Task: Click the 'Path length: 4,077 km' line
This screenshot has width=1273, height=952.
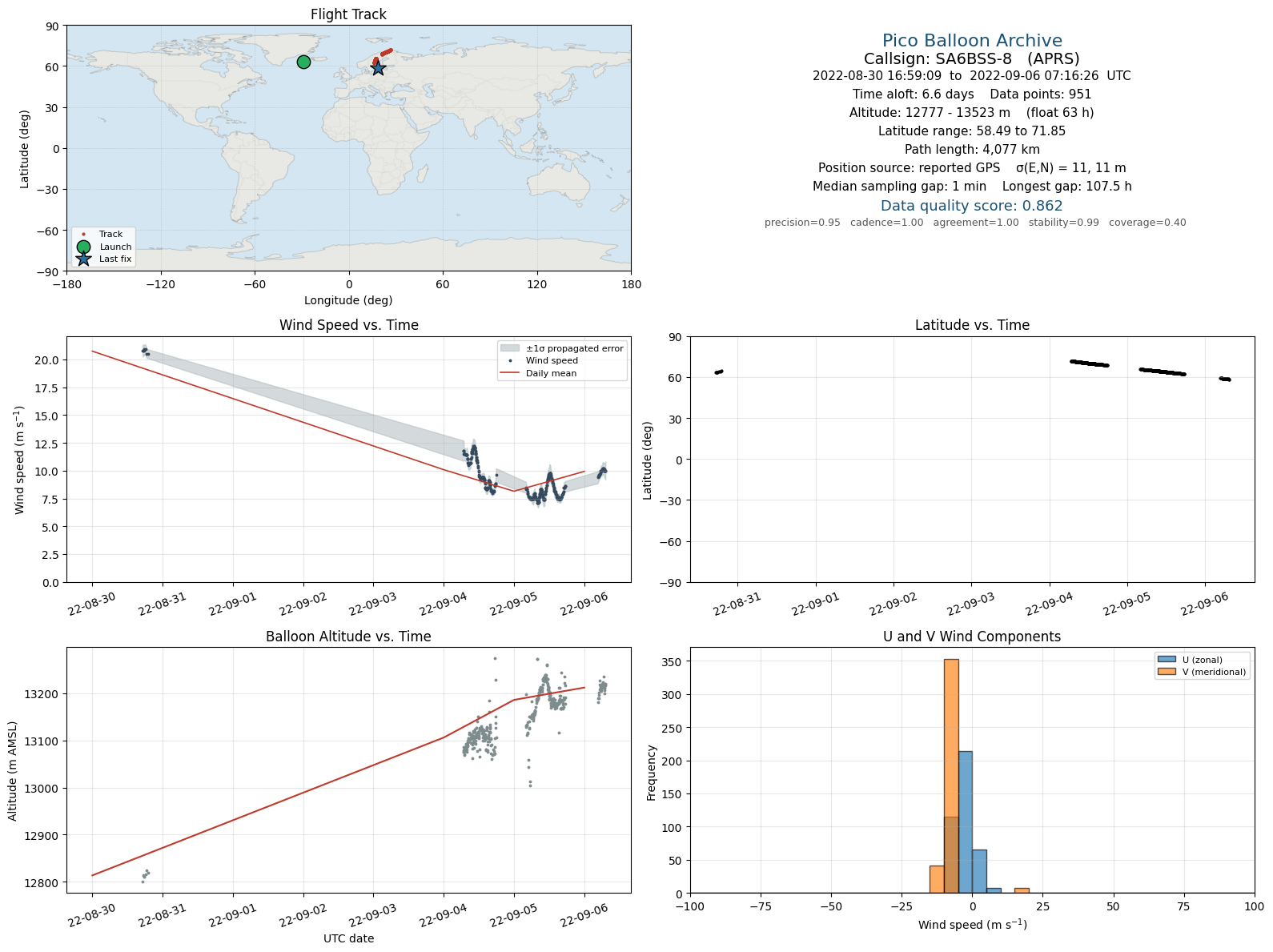Action: coord(972,150)
